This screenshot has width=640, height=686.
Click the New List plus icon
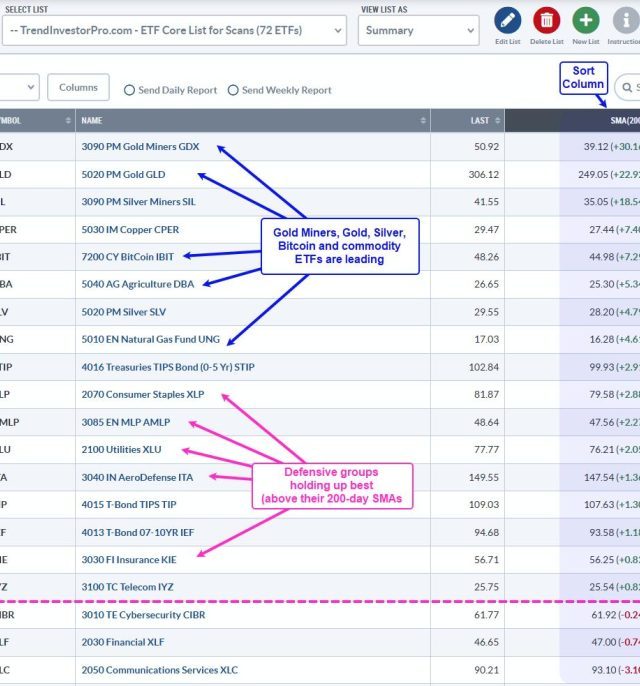pos(586,20)
